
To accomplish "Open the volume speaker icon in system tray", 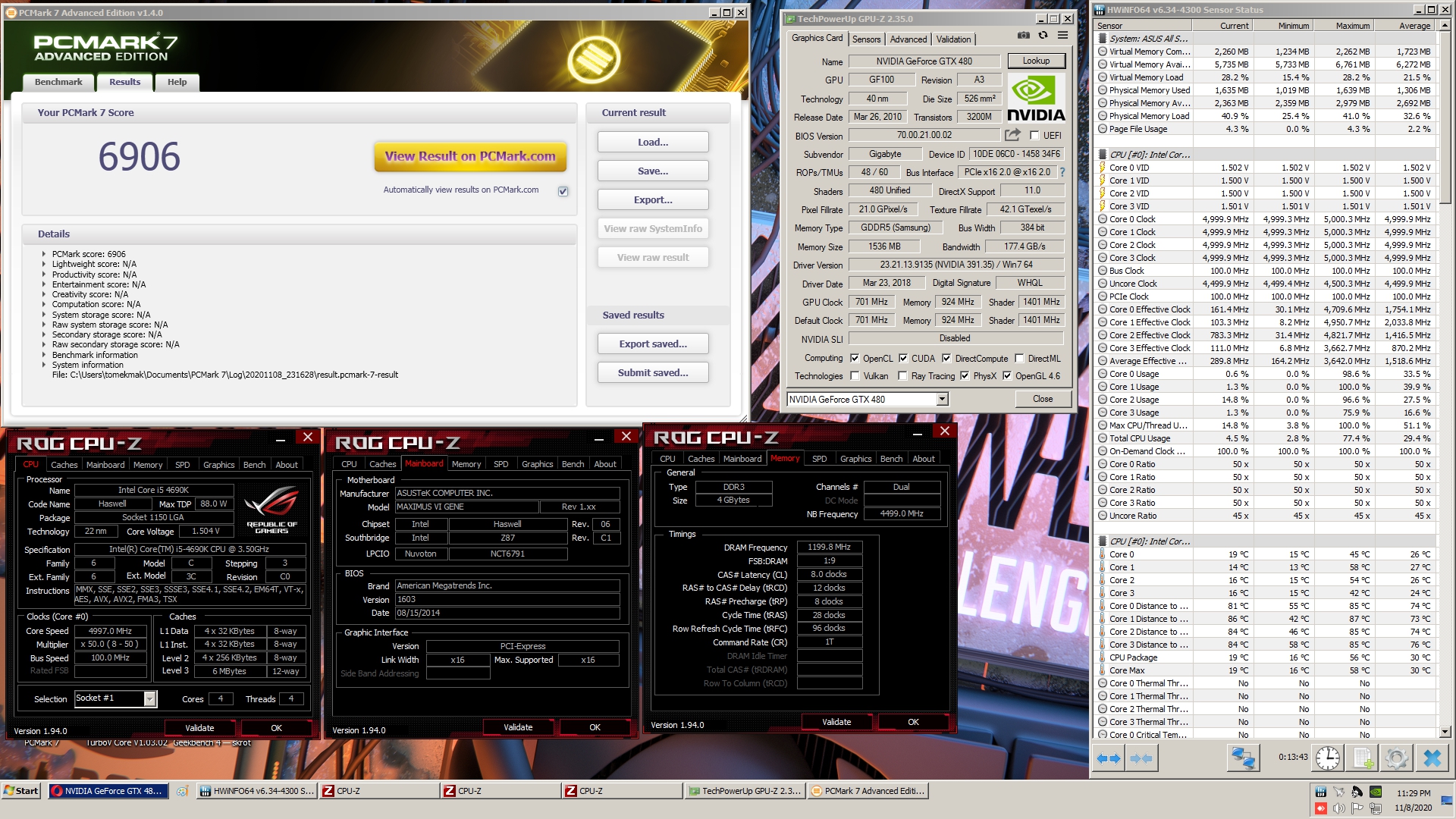I will point(1339,808).
